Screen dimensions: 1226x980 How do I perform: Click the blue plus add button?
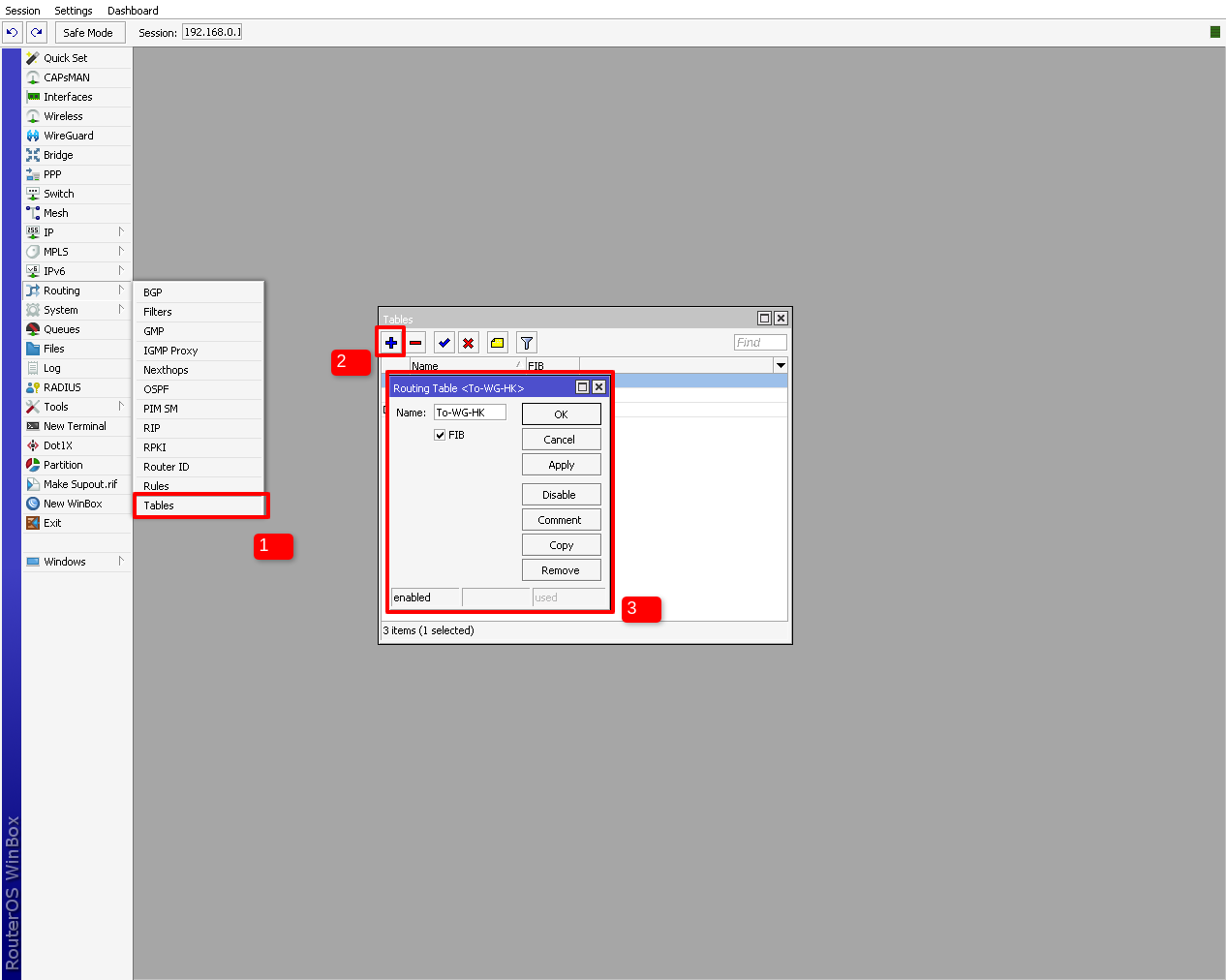tap(391, 343)
